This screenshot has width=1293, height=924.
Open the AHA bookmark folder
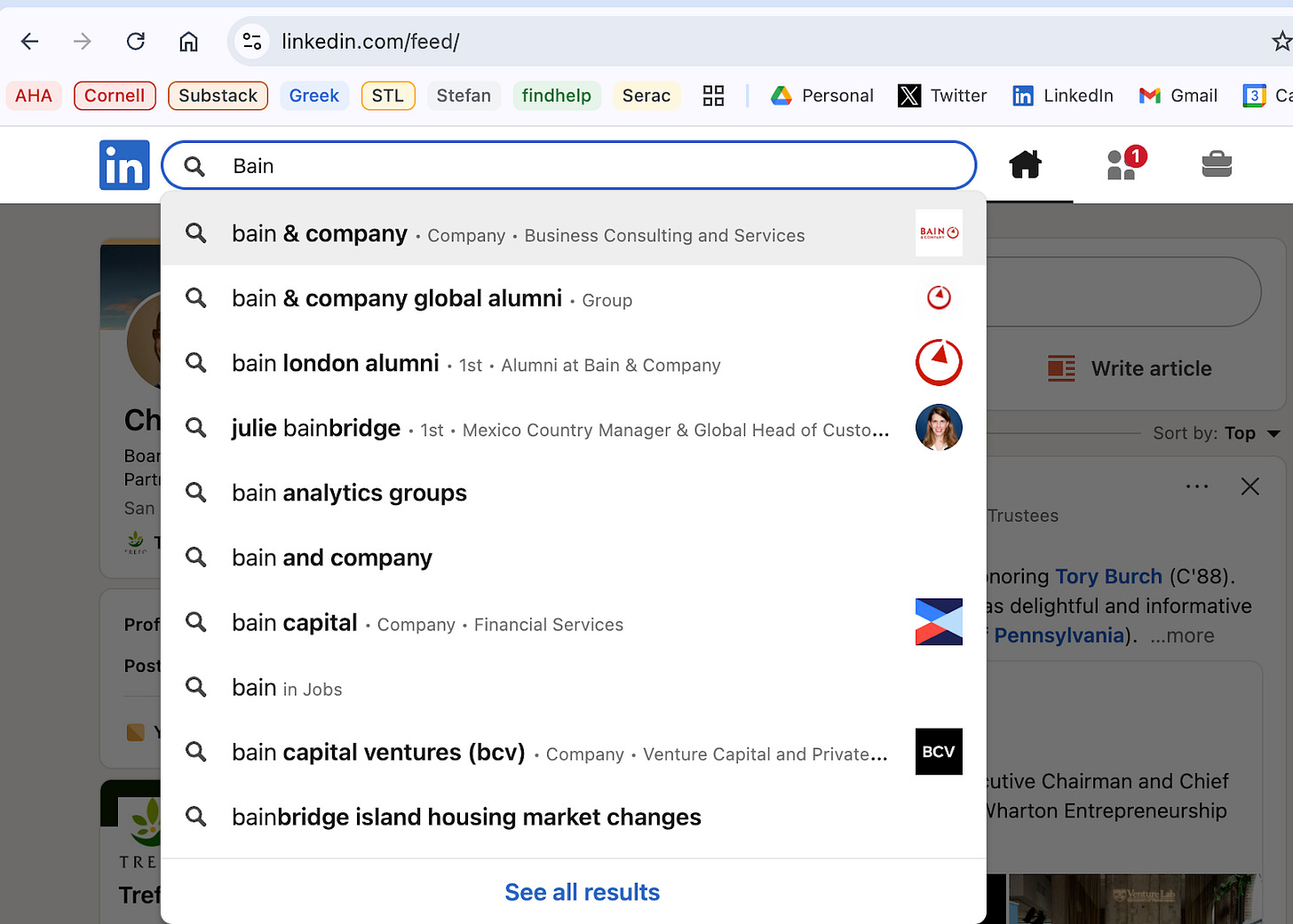click(x=34, y=96)
